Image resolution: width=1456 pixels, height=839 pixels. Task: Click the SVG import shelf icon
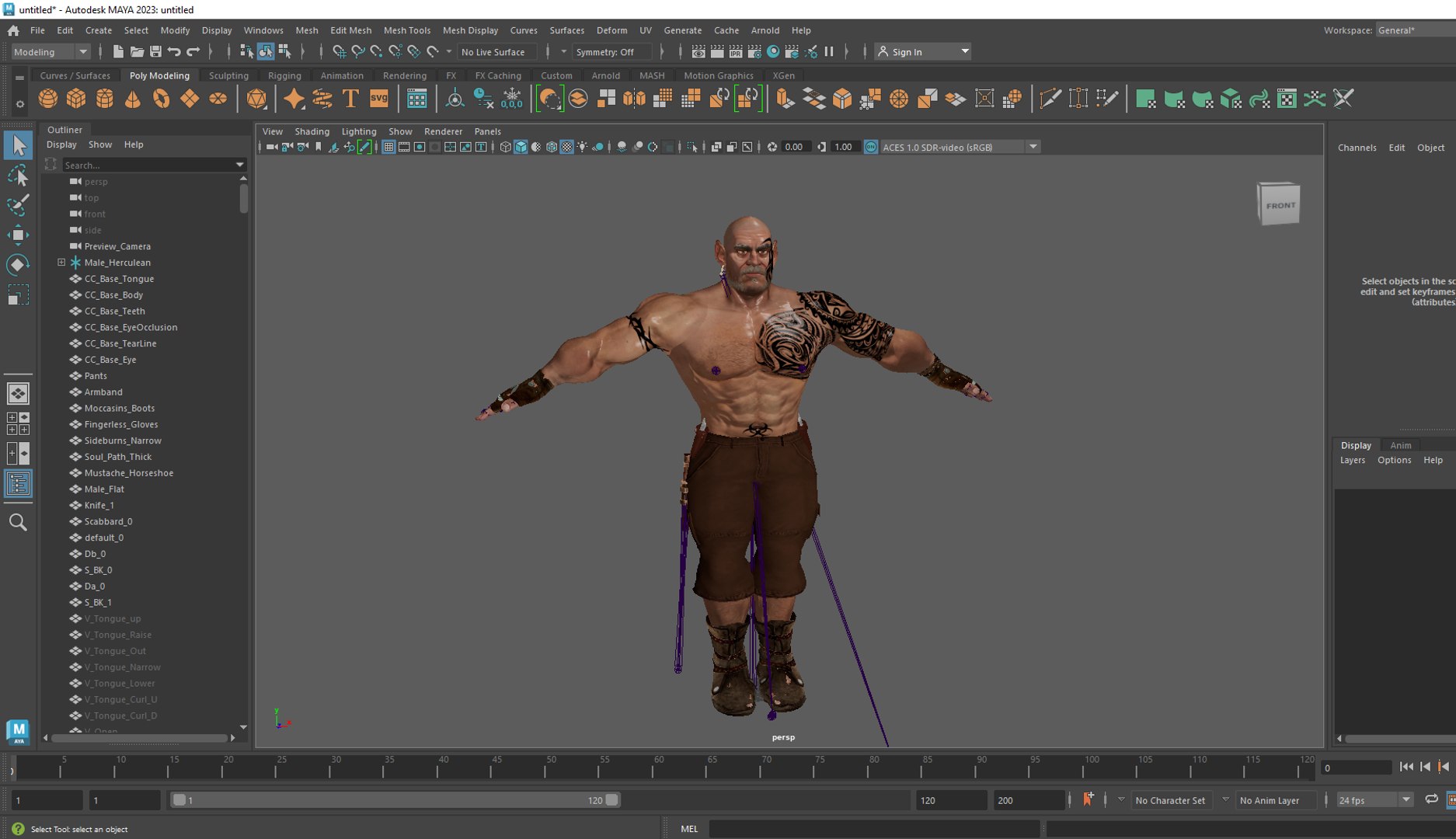(379, 99)
